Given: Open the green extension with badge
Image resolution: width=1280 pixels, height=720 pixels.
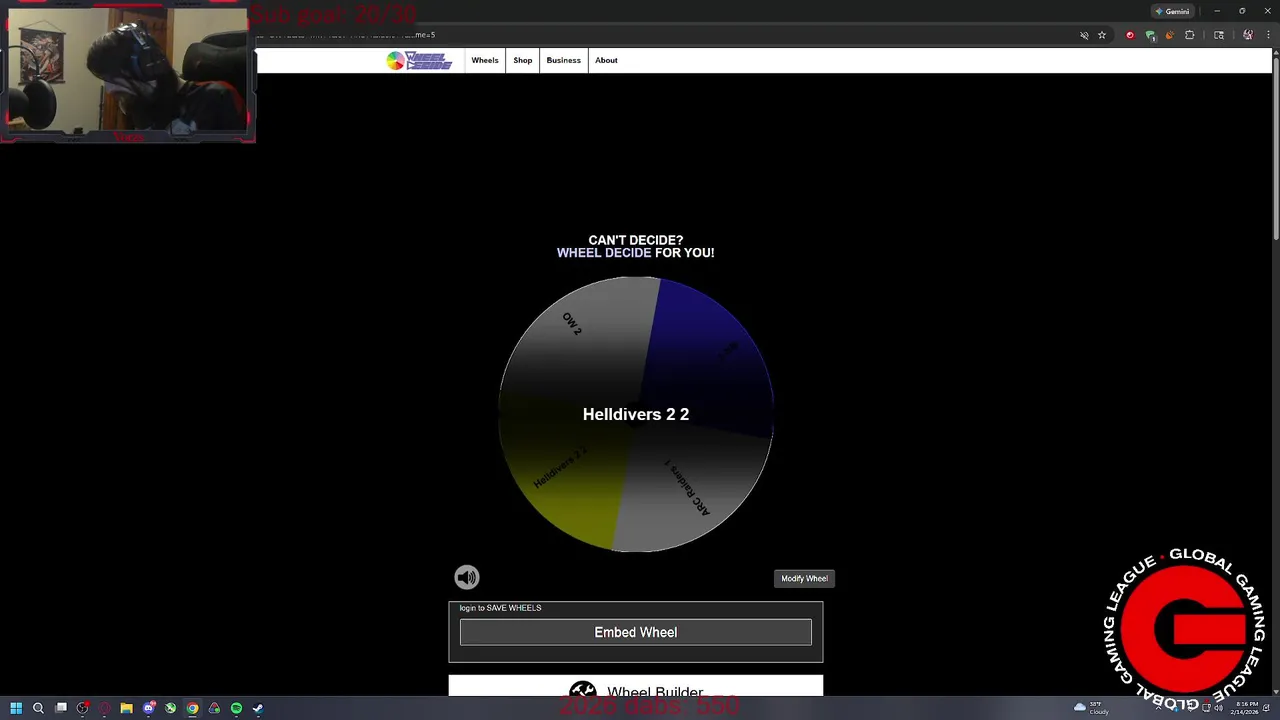Looking at the screenshot, I should click(1150, 35).
